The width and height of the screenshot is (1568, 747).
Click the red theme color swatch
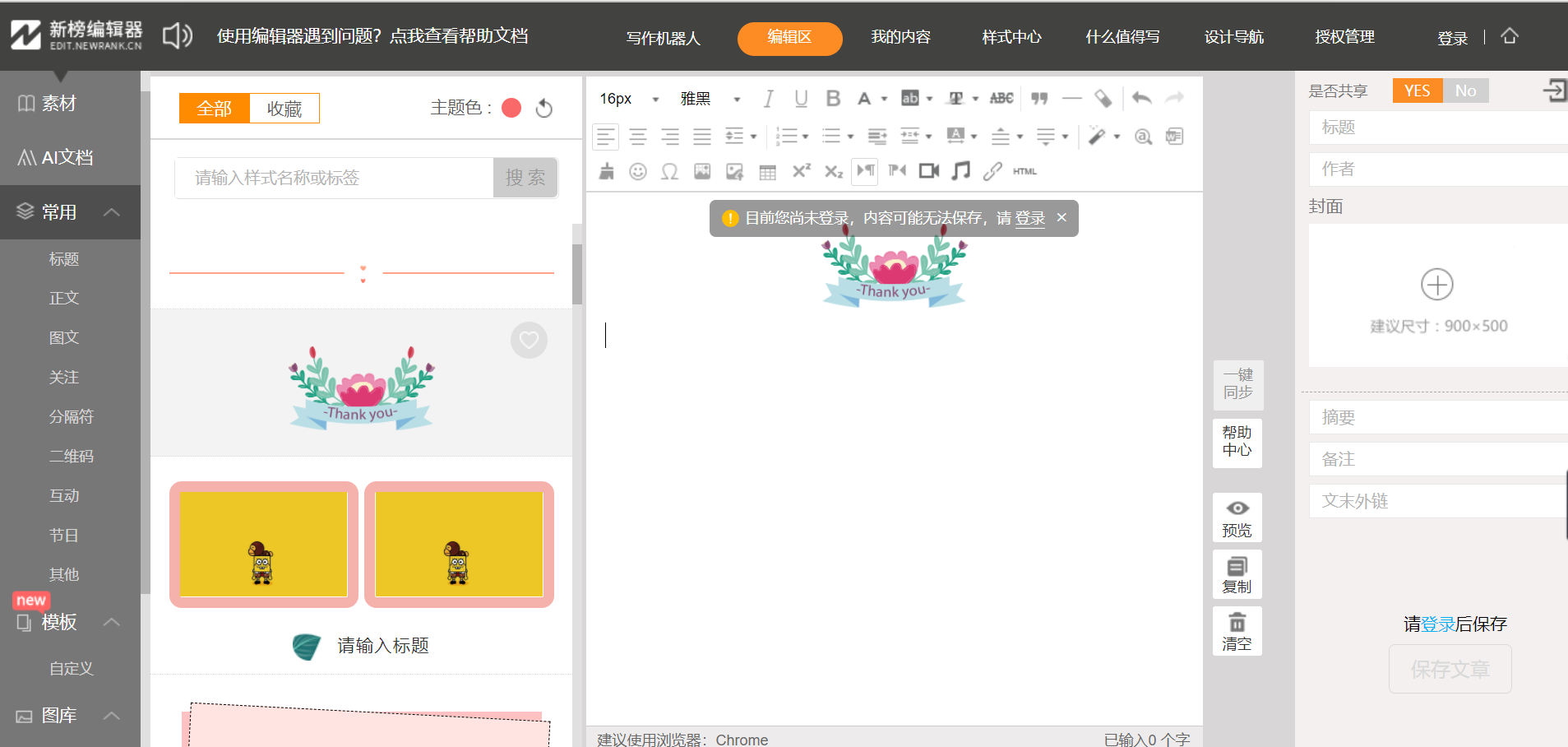[511, 108]
